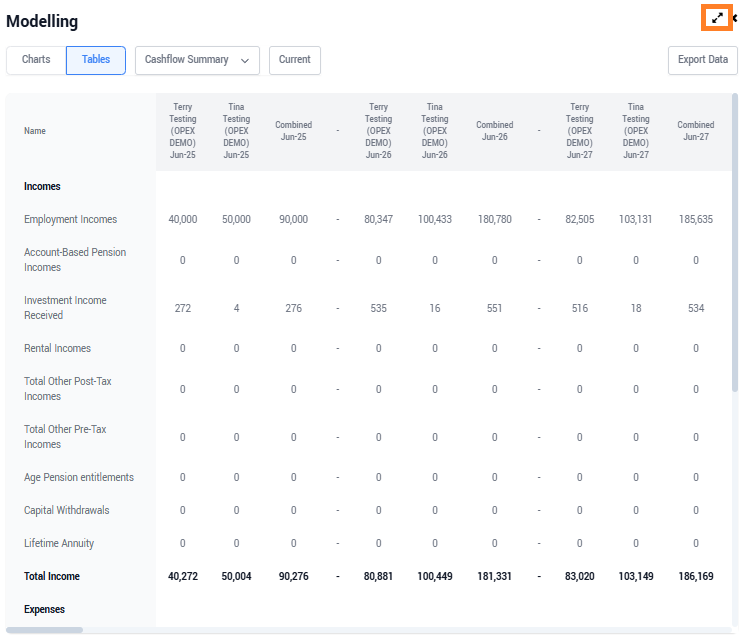
Task: Click the Expenses section heading
Action: tap(44, 609)
